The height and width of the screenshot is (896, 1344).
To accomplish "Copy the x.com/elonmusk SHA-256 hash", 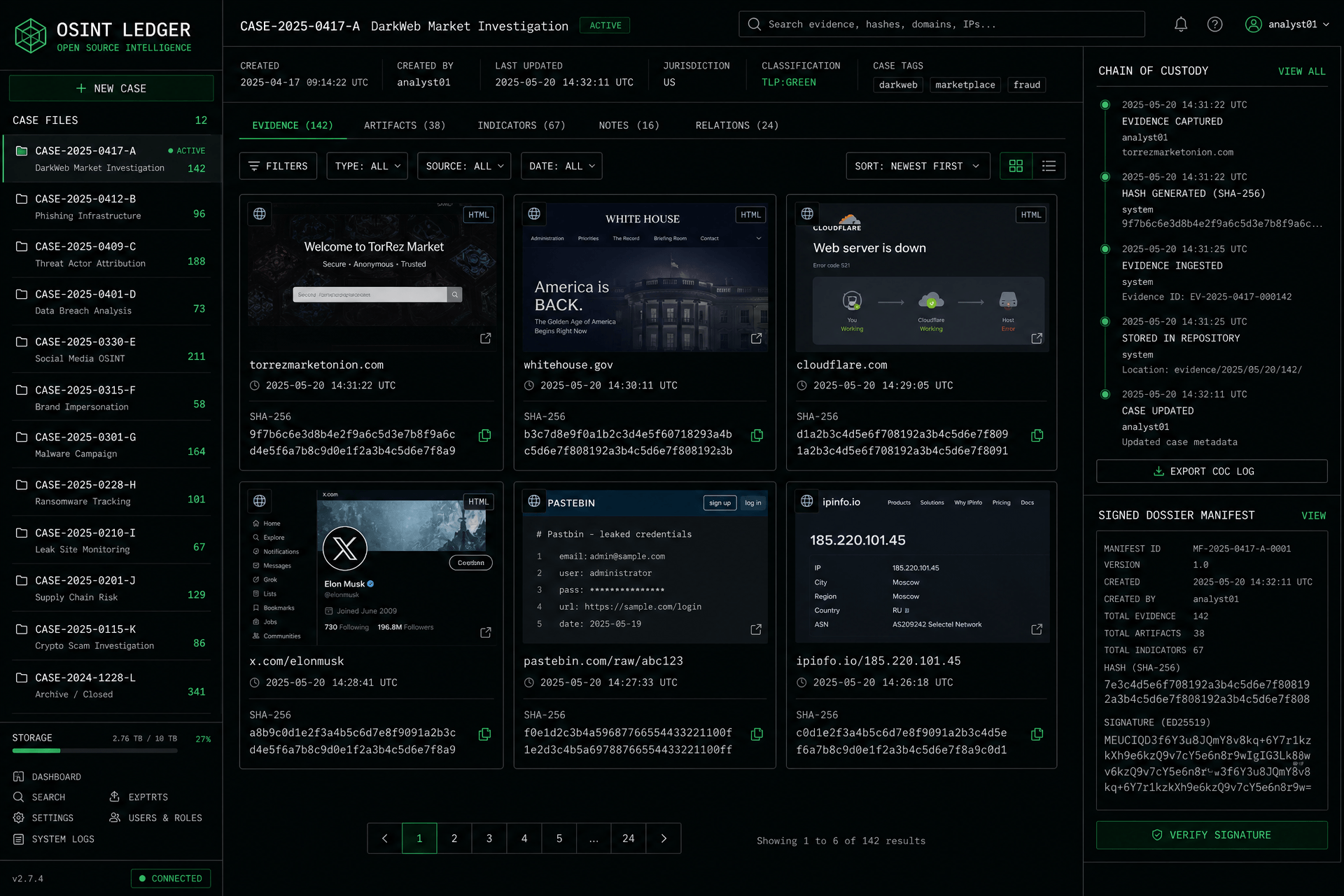I will tap(484, 734).
